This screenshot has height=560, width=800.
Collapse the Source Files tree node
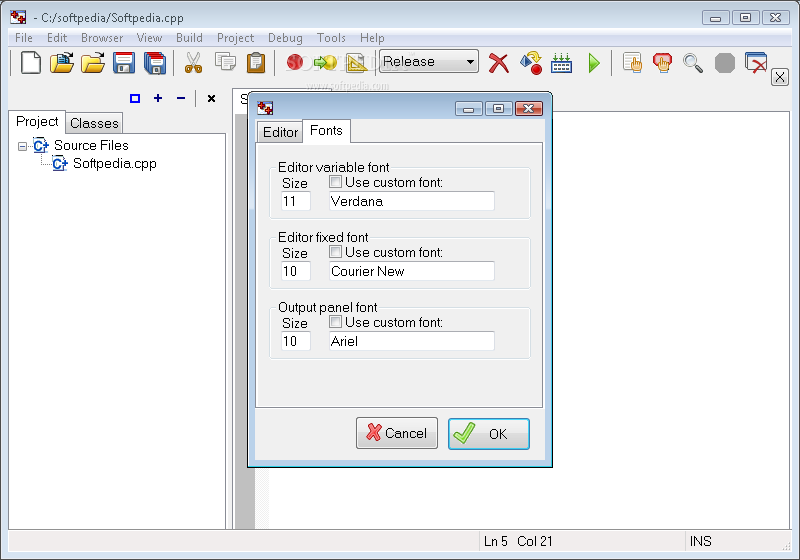22,146
